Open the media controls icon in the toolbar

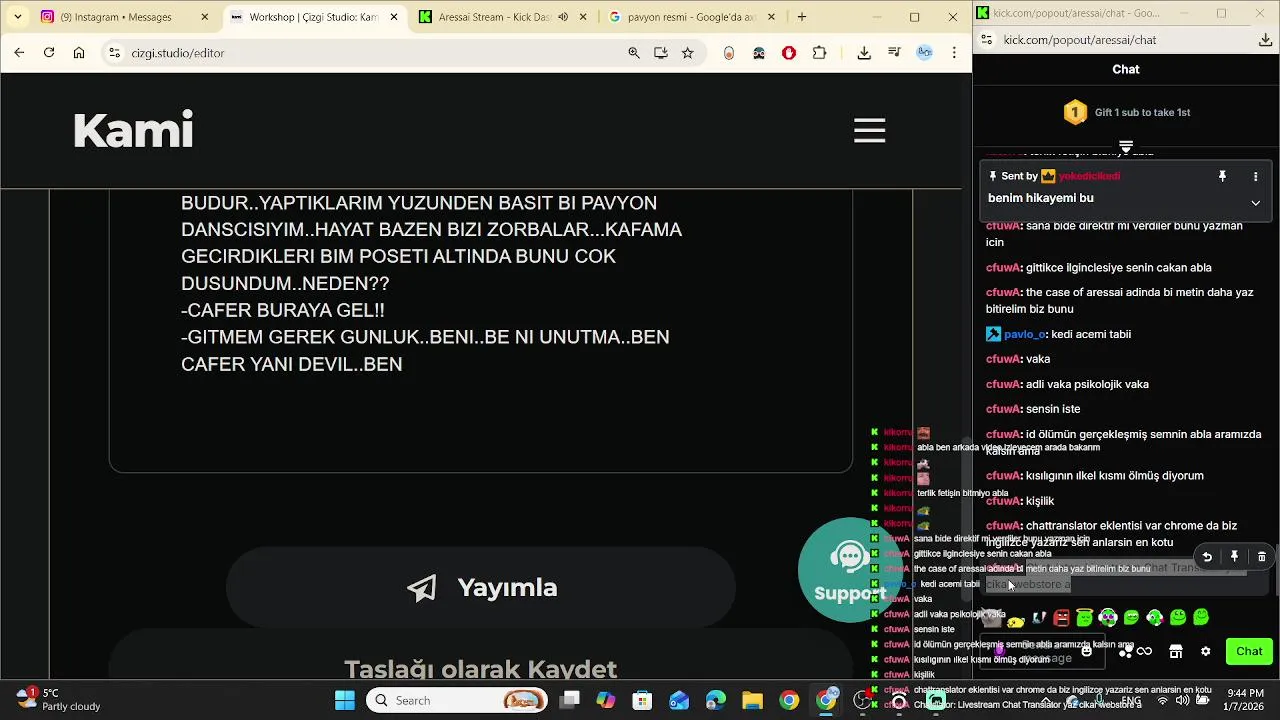[894, 53]
